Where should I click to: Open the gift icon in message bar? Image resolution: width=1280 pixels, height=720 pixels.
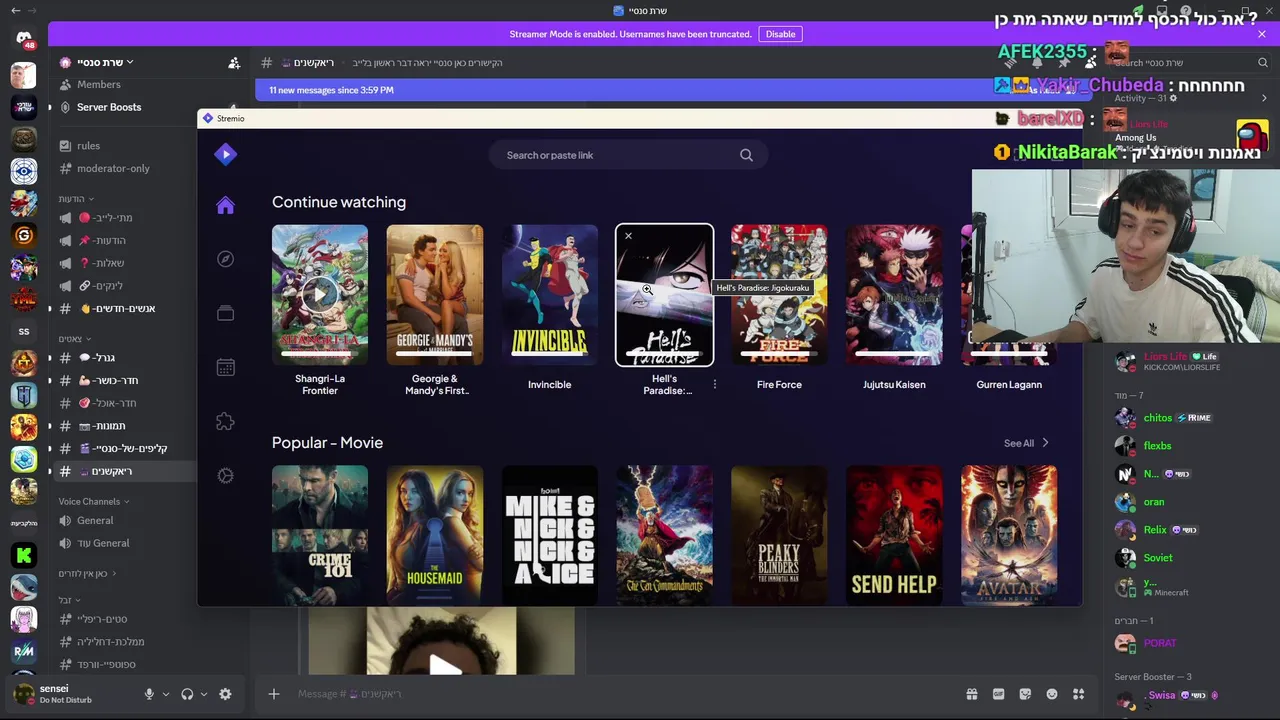(971, 694)
